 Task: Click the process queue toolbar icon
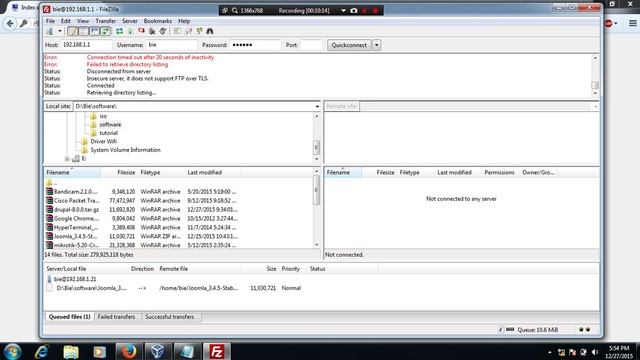coord(130,31)
